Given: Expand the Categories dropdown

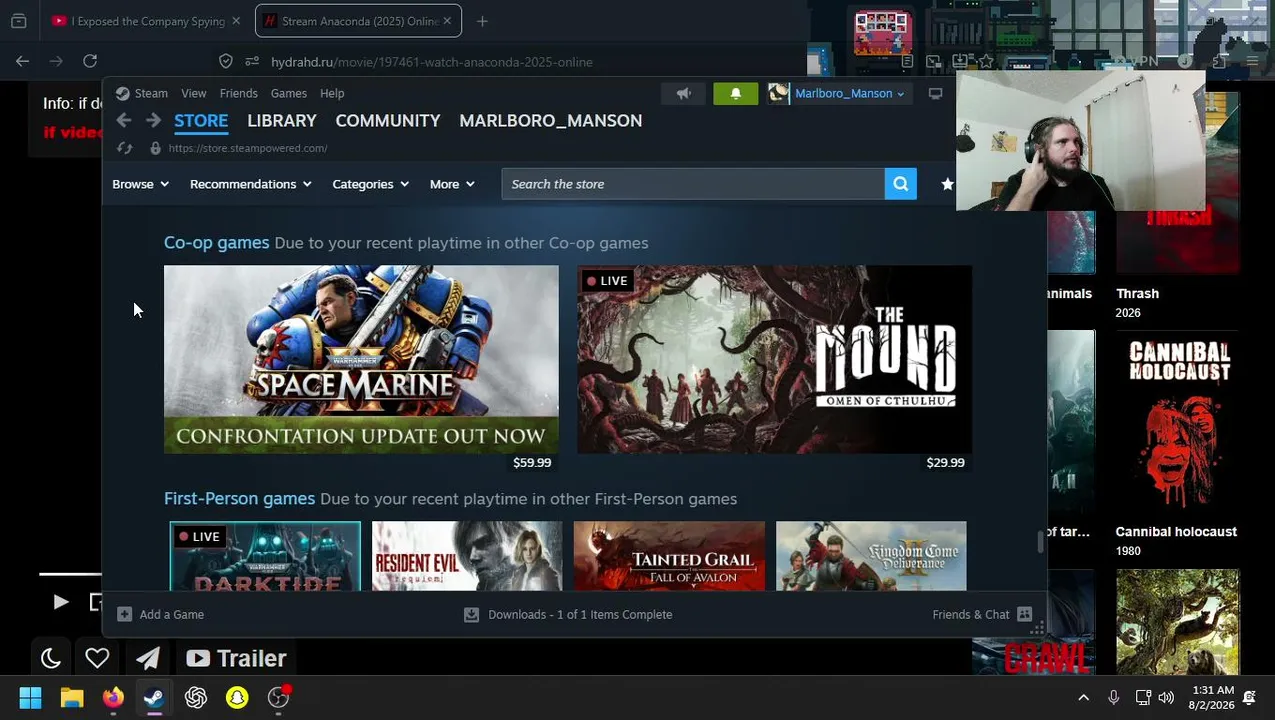Looking at the screenshot, I should [x=371, y=184].
